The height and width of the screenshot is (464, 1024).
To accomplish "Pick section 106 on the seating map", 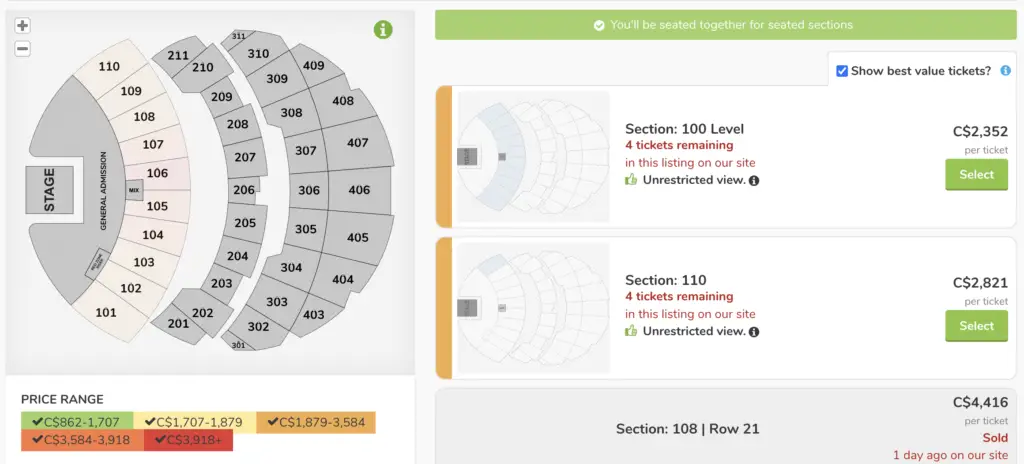I will click(x=157, y=173).
